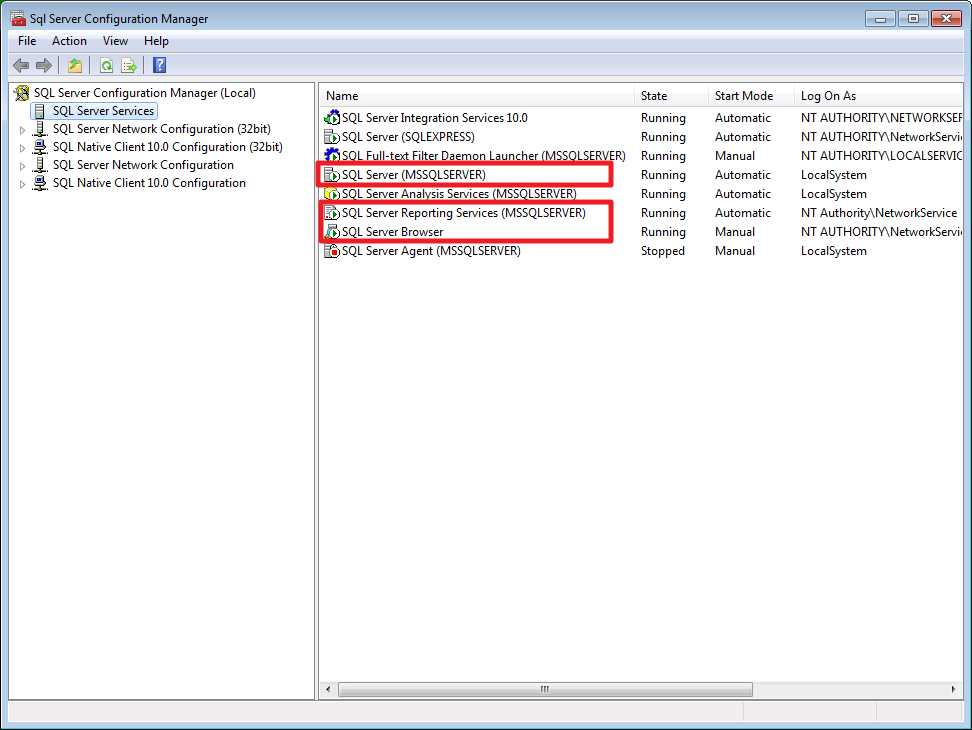Click the horizontal scrollbar thumb in services list
The height and width of the screenshot is (730, 972).
[545, 689]
